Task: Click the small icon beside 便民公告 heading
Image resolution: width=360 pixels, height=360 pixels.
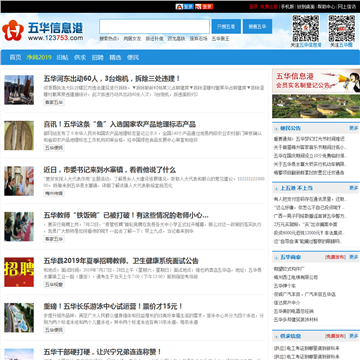Action: click(x=276, y=129)
